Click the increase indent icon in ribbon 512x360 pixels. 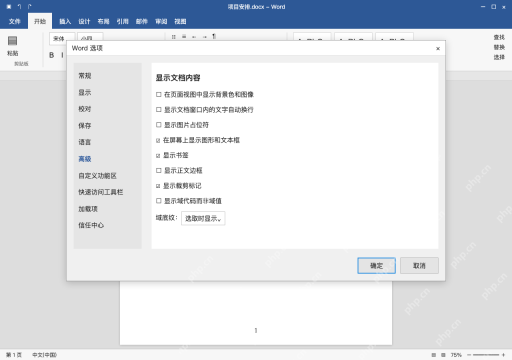[204, 37]
